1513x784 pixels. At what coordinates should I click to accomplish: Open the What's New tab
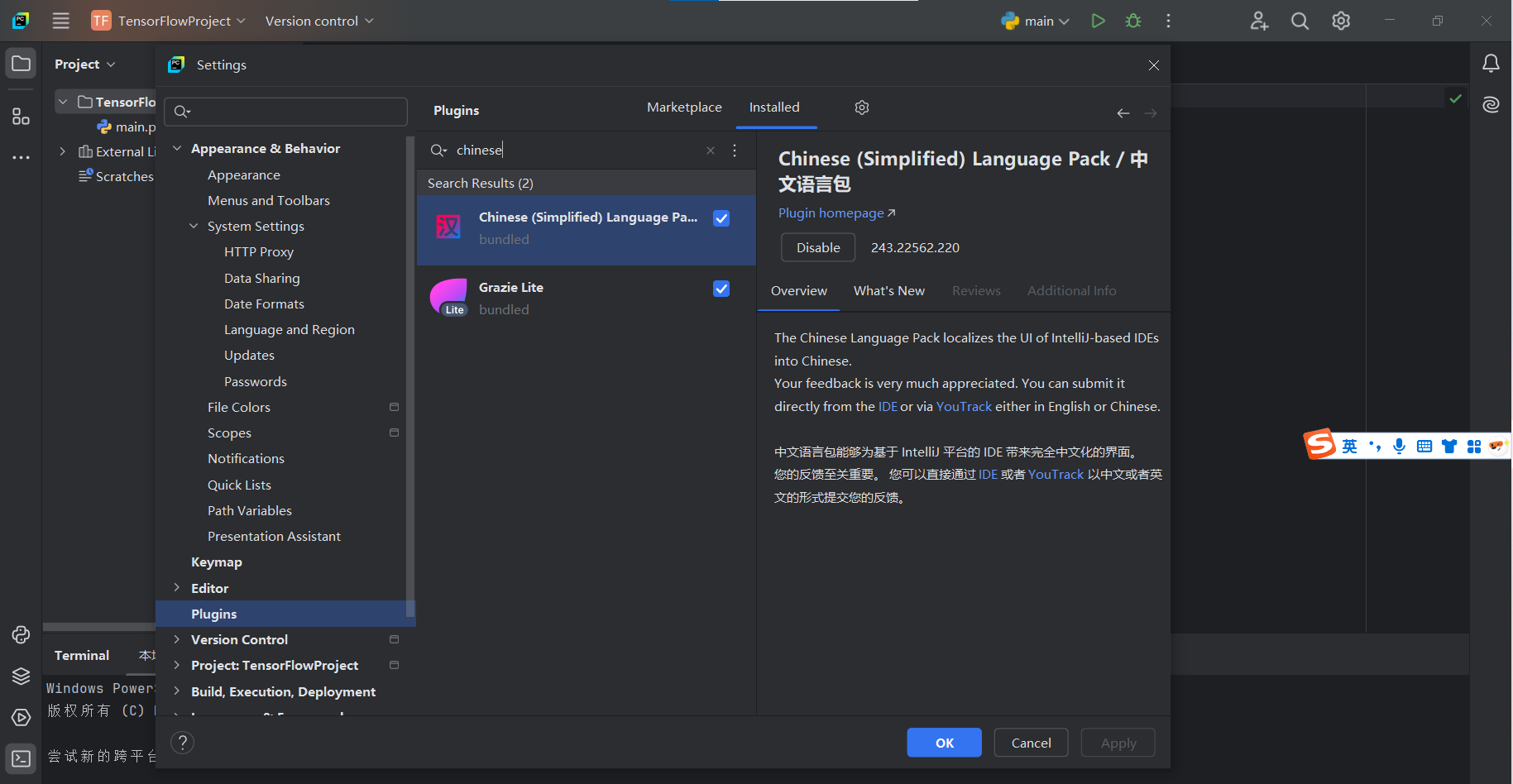click(888, 291)
